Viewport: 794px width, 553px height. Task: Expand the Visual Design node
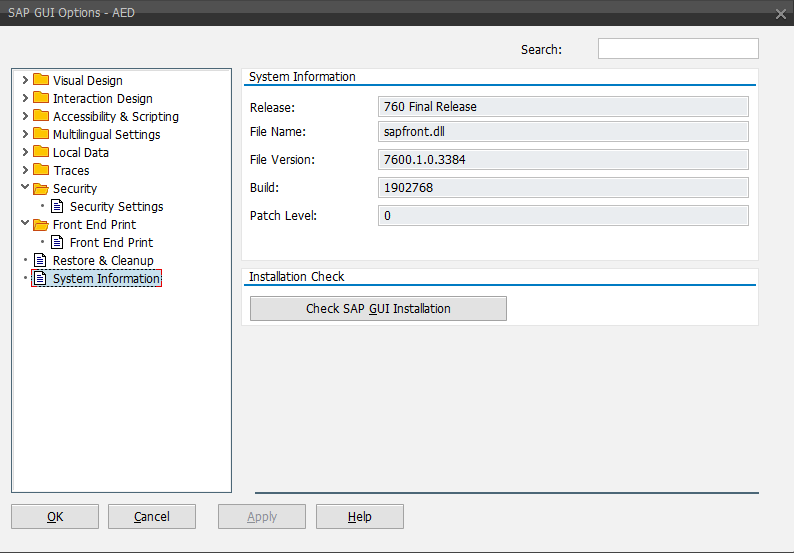click(25, 80)
